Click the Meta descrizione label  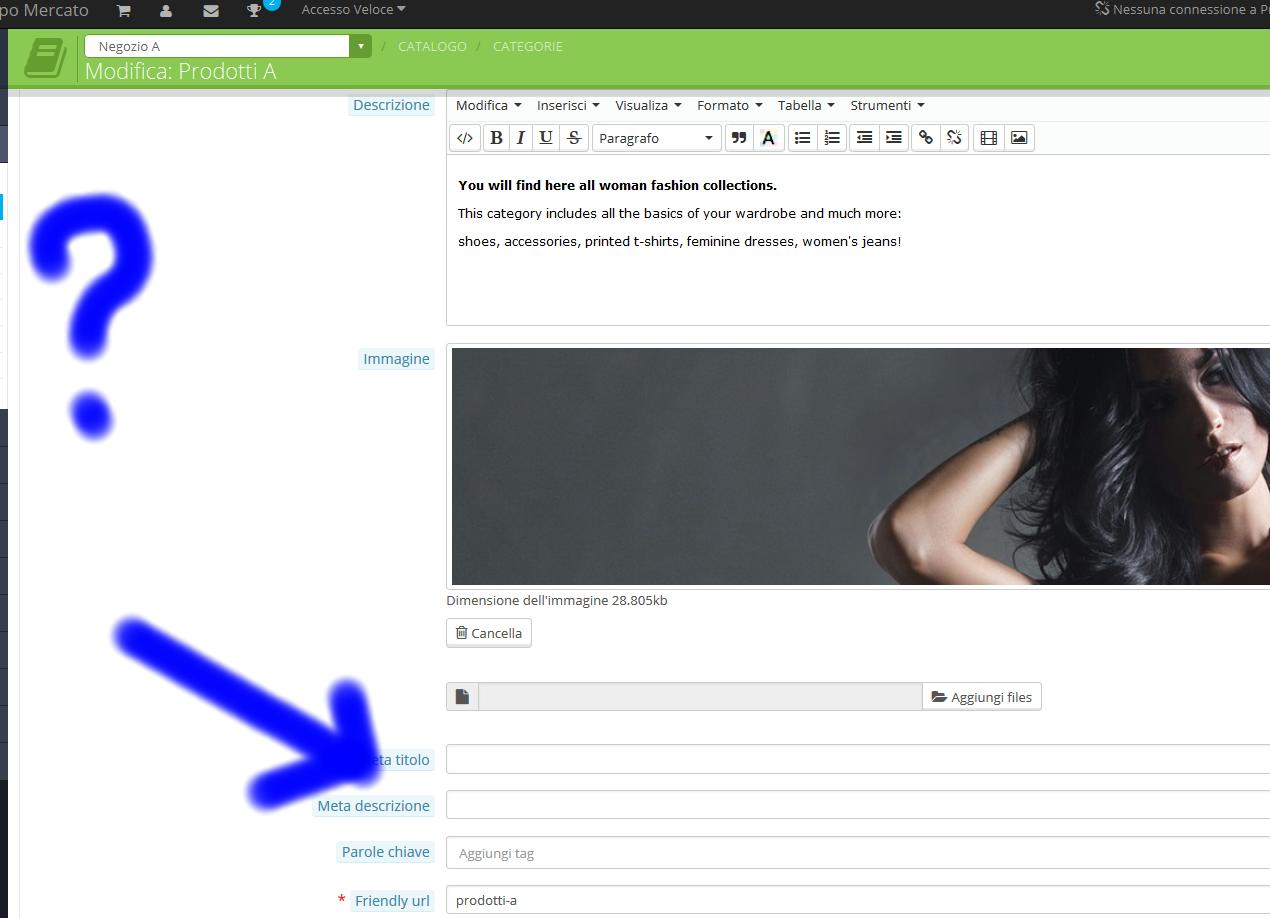click(374, 806)
